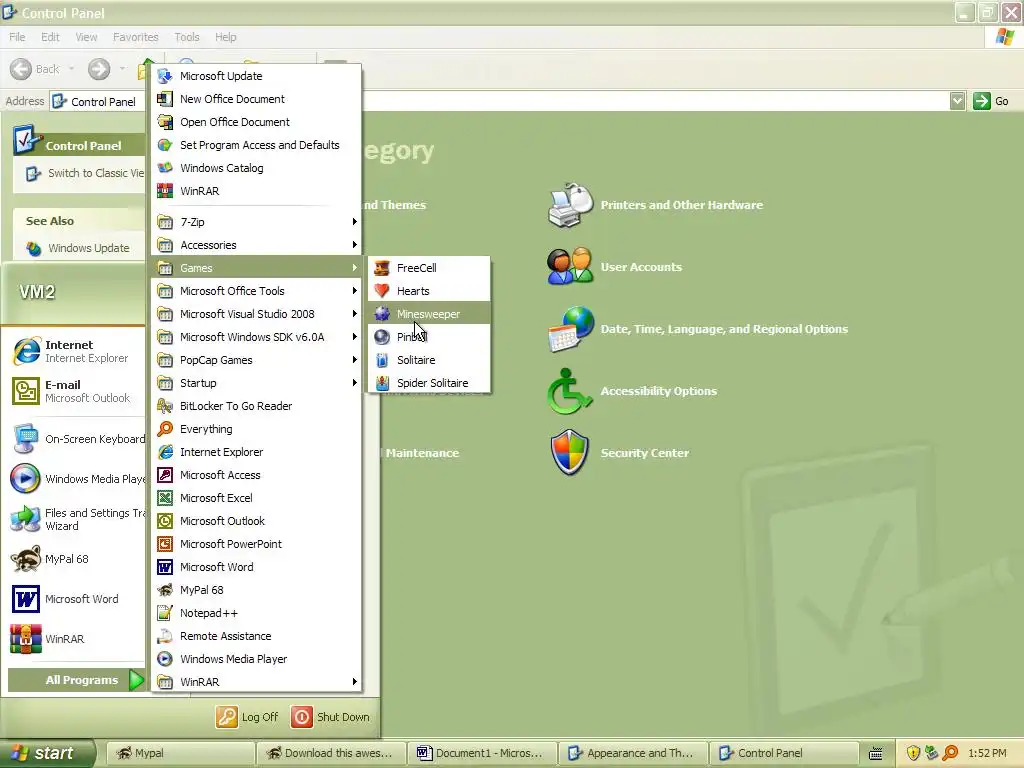Click the Notepad++ icon
1024x768 pixels.
(x=165, y=613)
